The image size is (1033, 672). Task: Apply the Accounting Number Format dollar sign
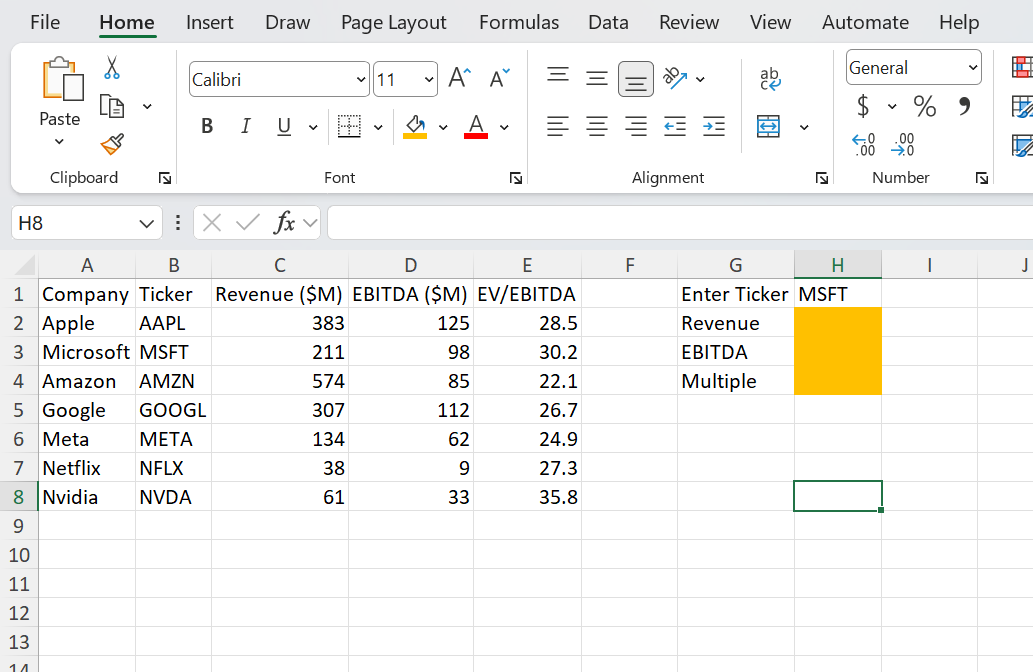pyautogui.click(x=862, y=105)
